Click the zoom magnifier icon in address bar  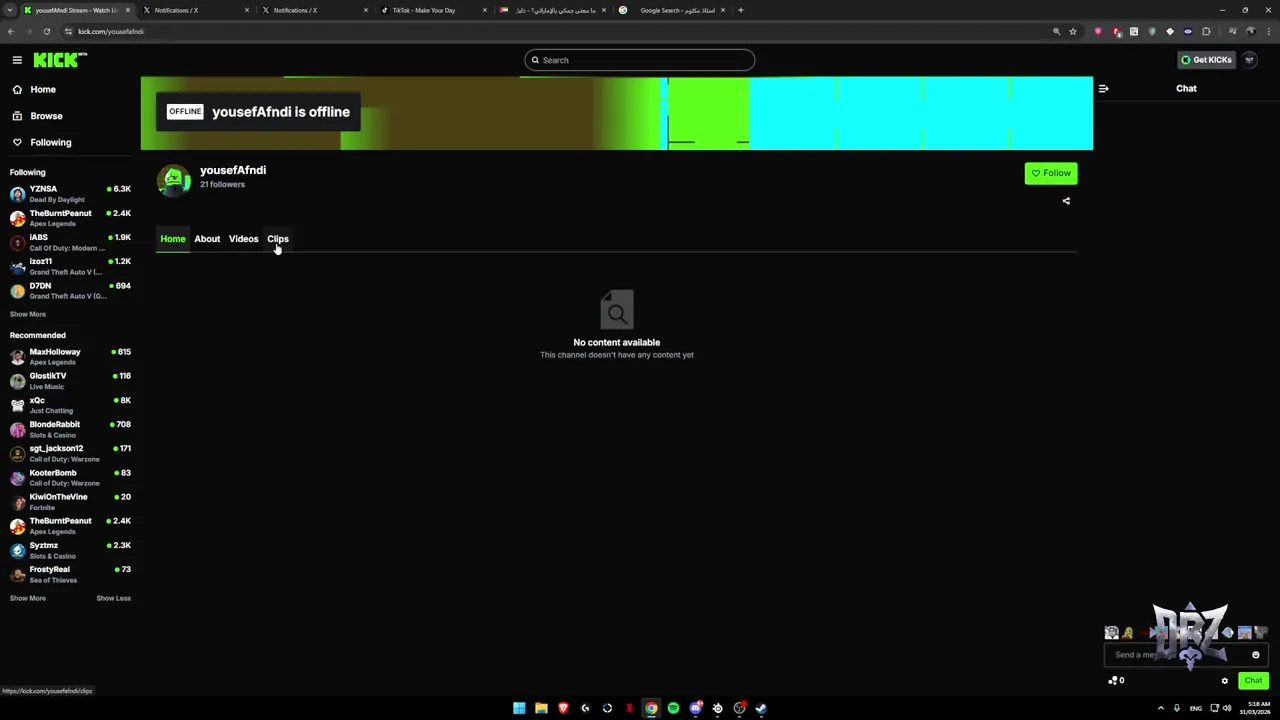pos(1056,32)
